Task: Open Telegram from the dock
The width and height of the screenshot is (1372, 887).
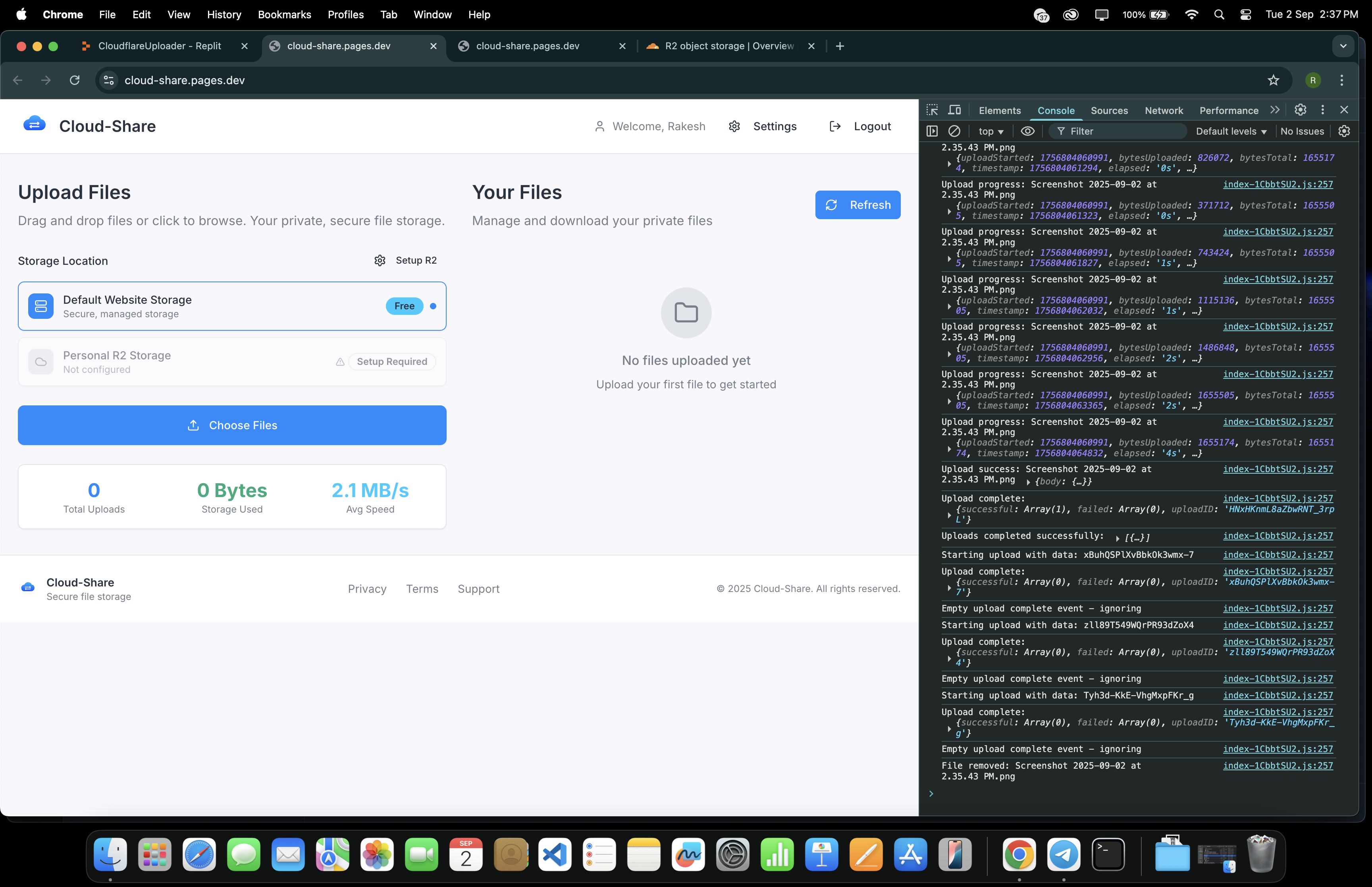Action: coord(1064,855)
